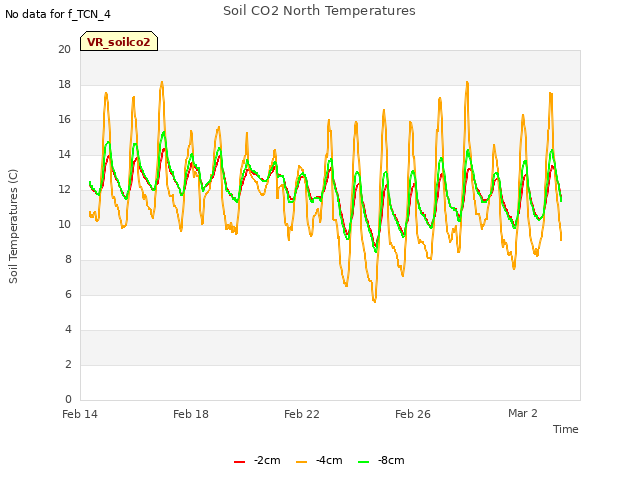640x480 pixels.
Task: Toggle the -4cm legend entry
Action: point(319,460)
